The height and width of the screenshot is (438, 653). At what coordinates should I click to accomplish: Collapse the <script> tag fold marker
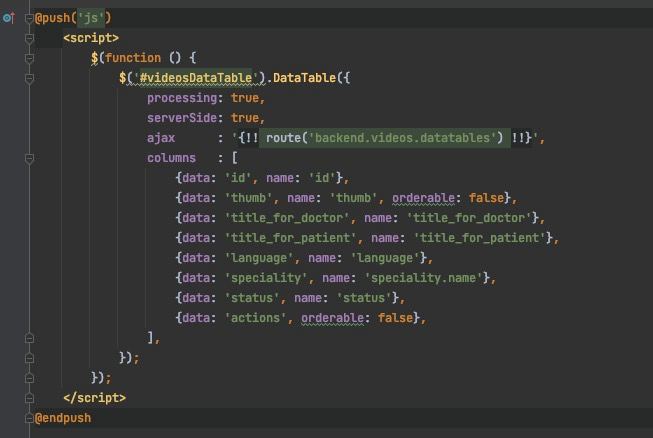29,38
